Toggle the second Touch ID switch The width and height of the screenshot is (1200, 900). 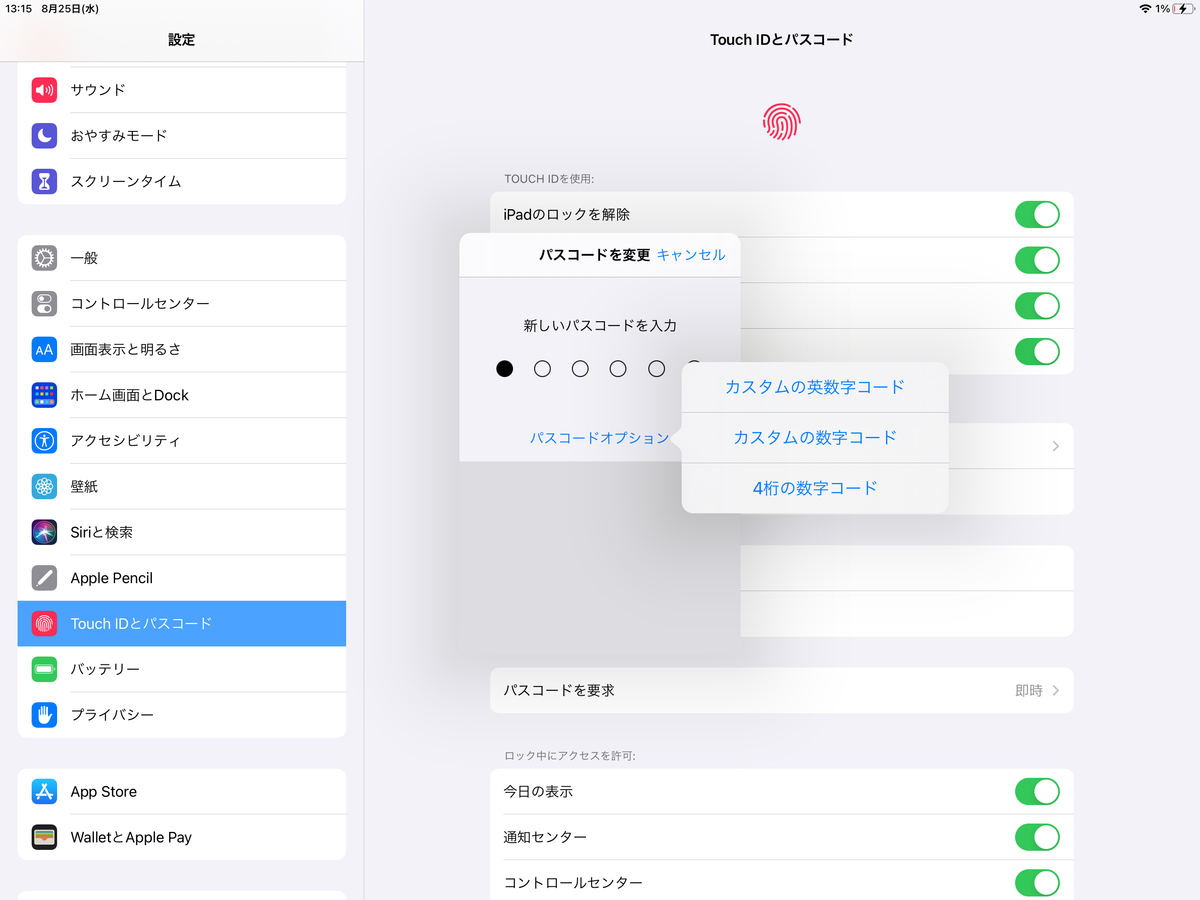click(1037, 260)
